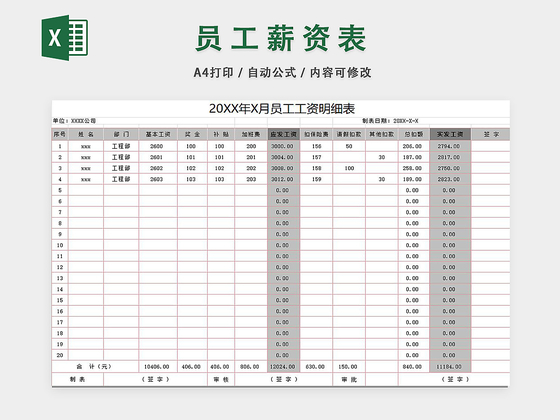This screenshot has width=560, height=420.
Task: Select the sheet title 20XX年X月员工工资明细表
Action: (281, 109)
